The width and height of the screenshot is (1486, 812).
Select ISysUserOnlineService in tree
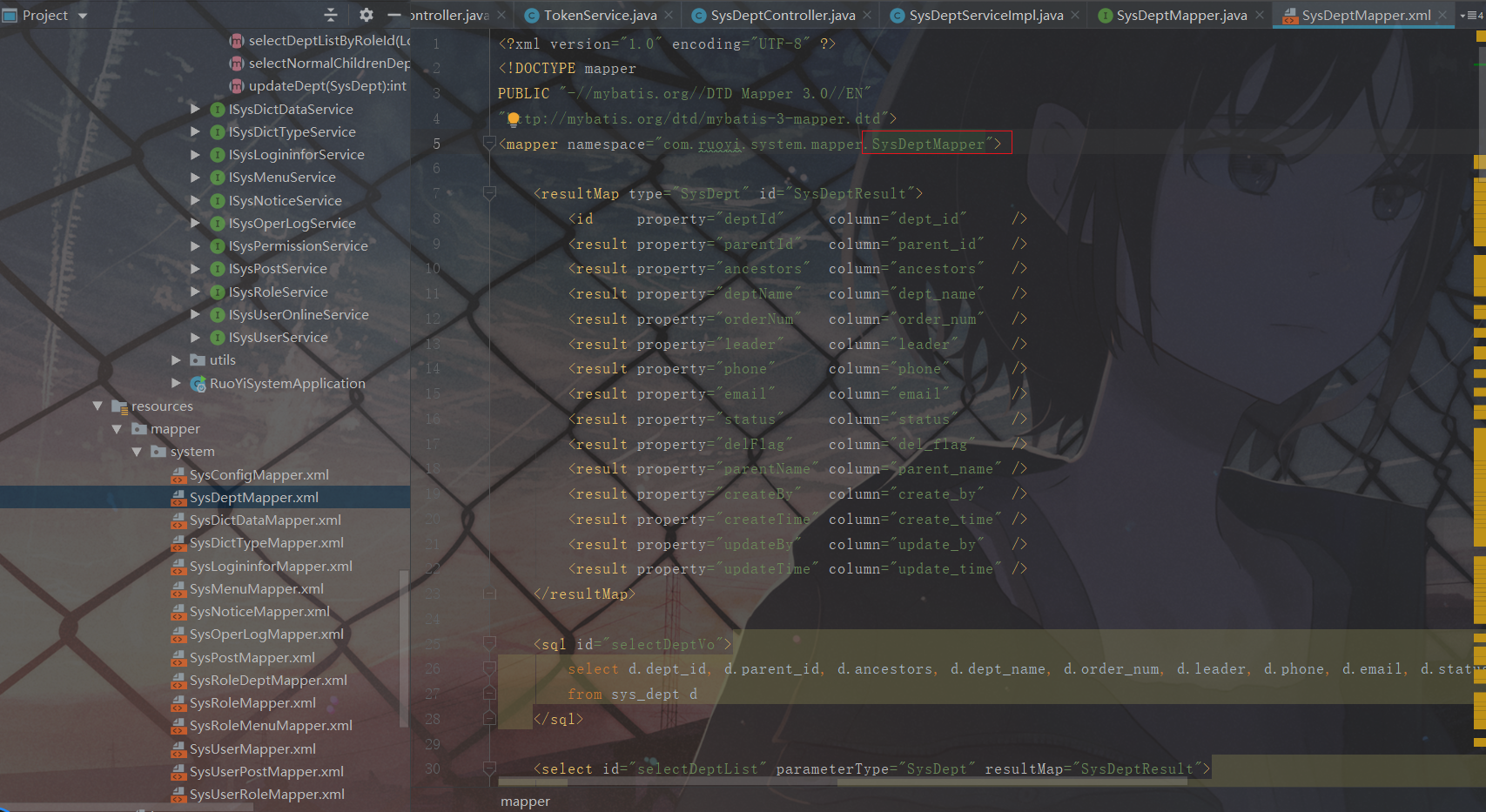pos(299,314)
